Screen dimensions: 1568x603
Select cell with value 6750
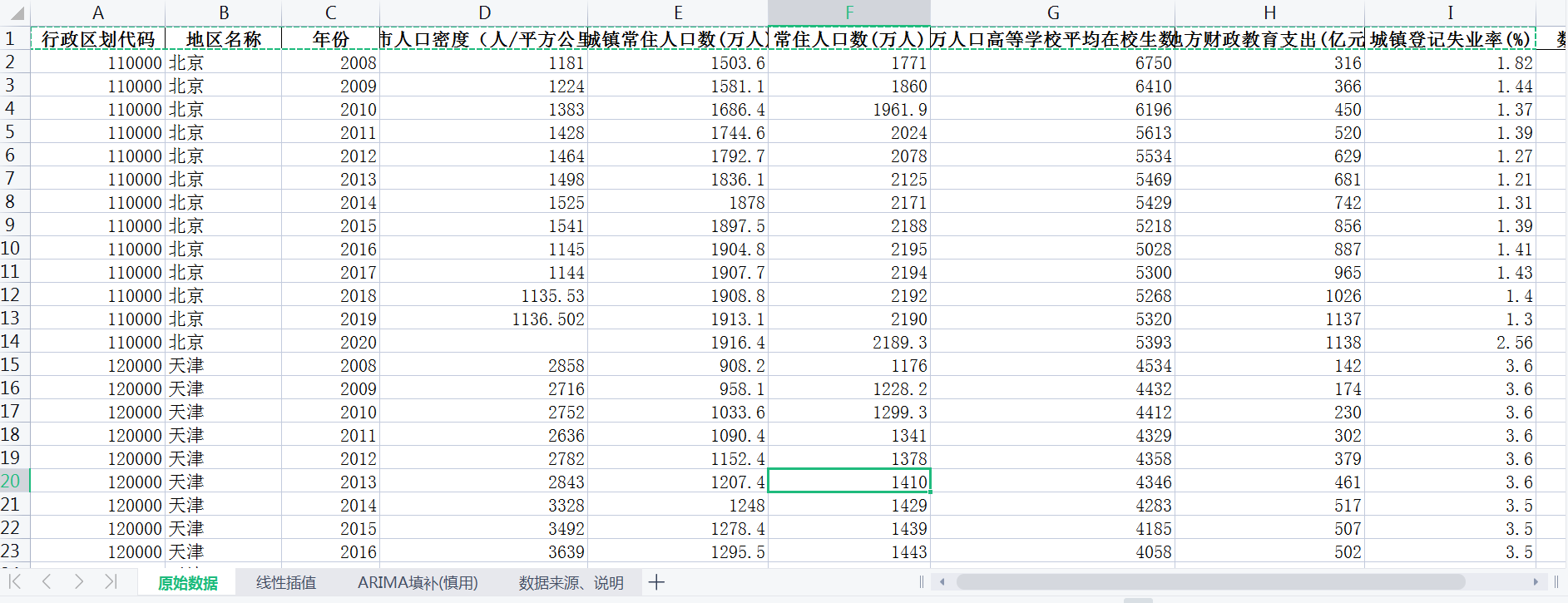(x=1053, y=62)
